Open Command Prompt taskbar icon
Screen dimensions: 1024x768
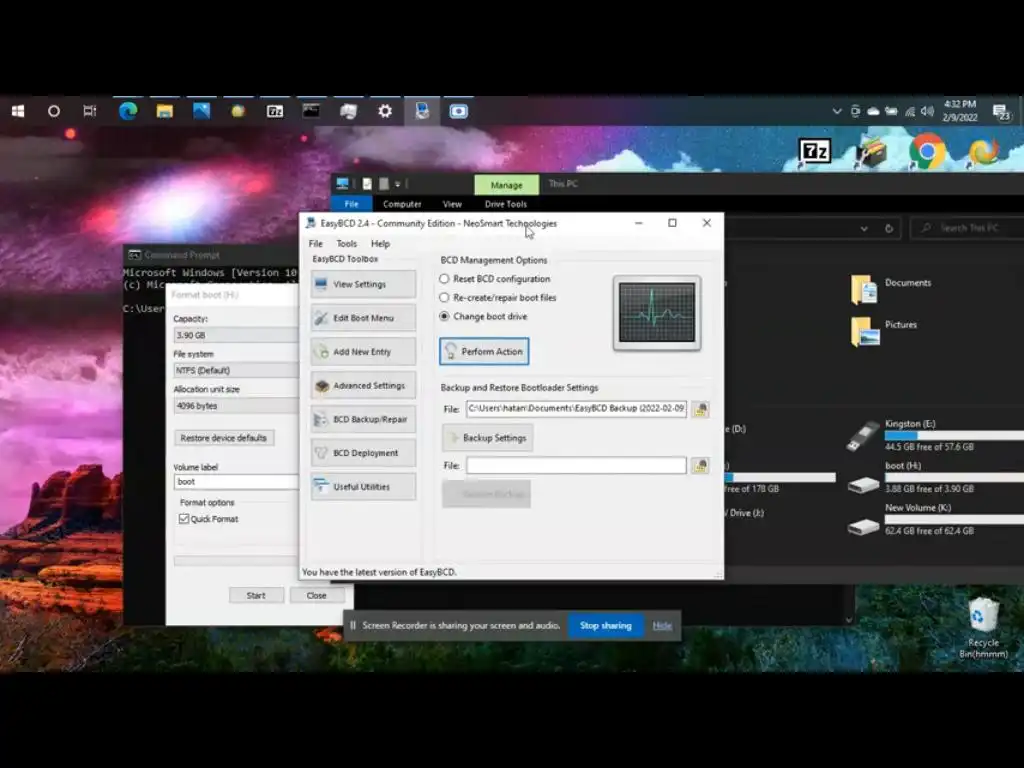[312, 112]
